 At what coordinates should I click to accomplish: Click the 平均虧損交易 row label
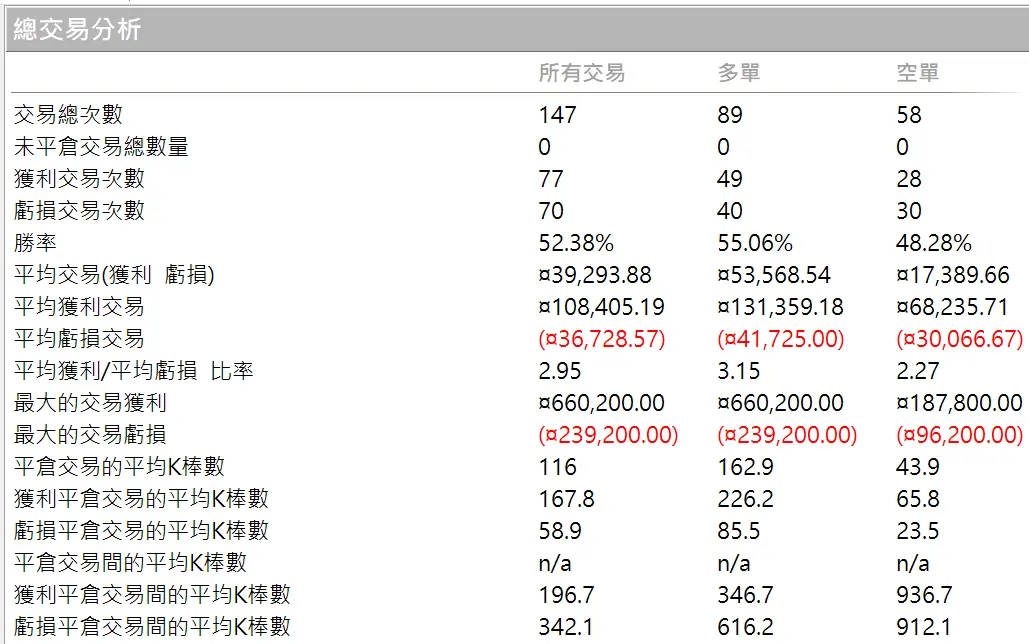79,339
